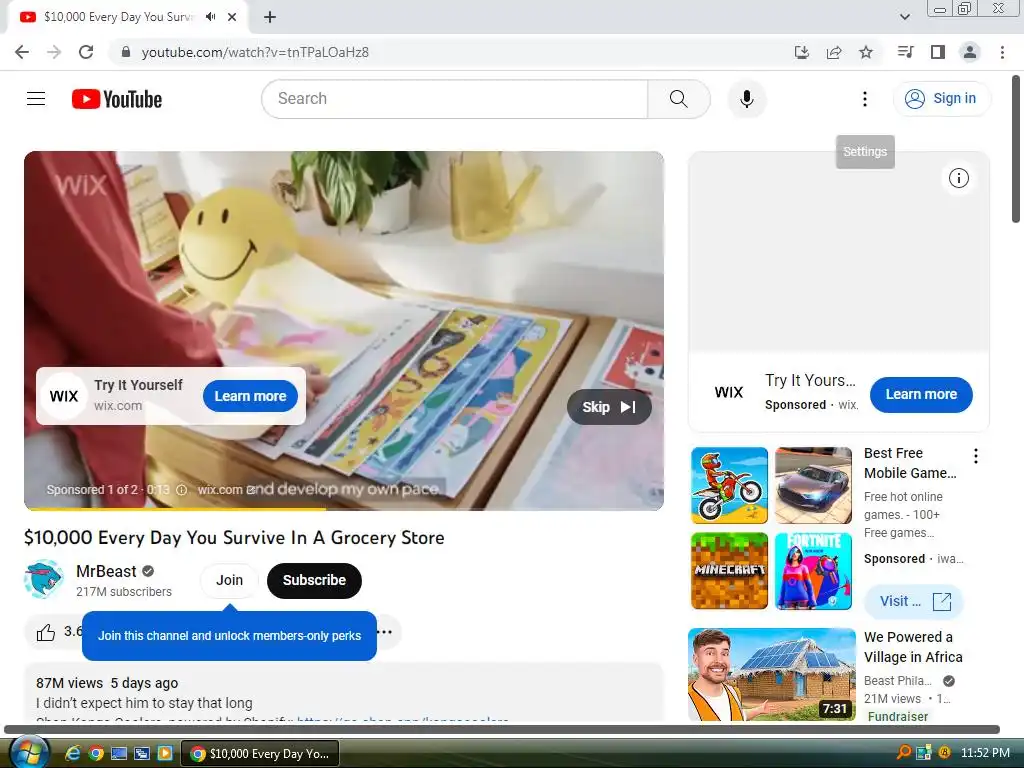
Task: Close the YouTube tab
Action: 232,17
